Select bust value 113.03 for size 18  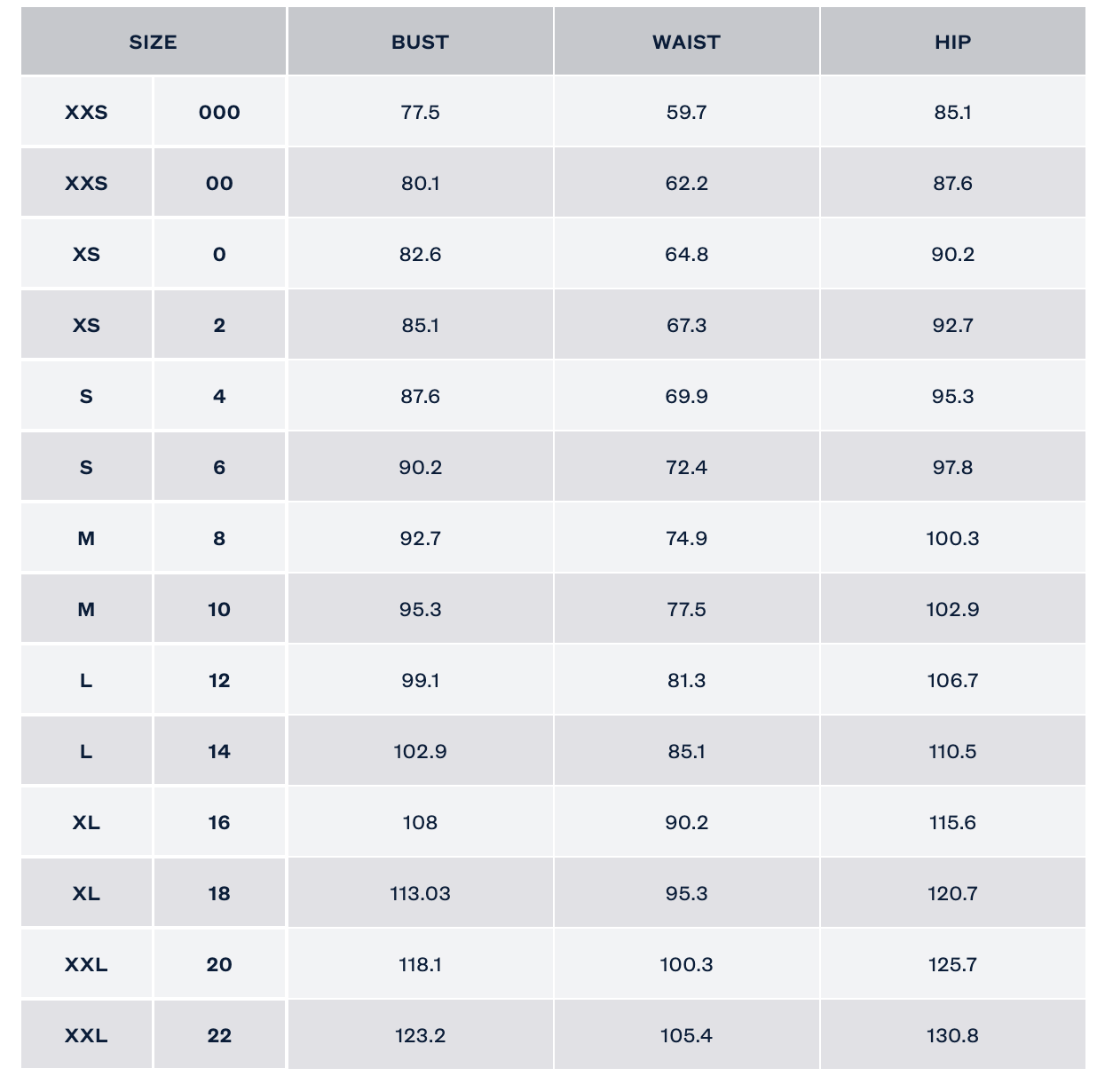point(420,894)
